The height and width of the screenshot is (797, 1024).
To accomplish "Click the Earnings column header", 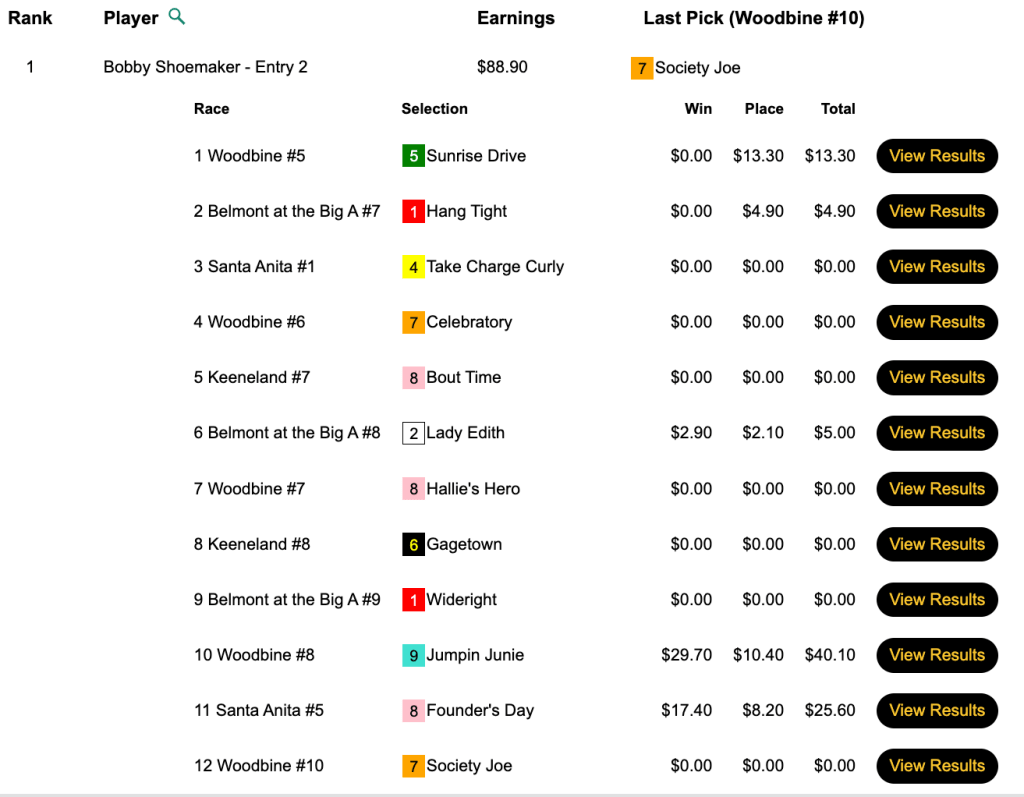I will (x=515, y=18).
